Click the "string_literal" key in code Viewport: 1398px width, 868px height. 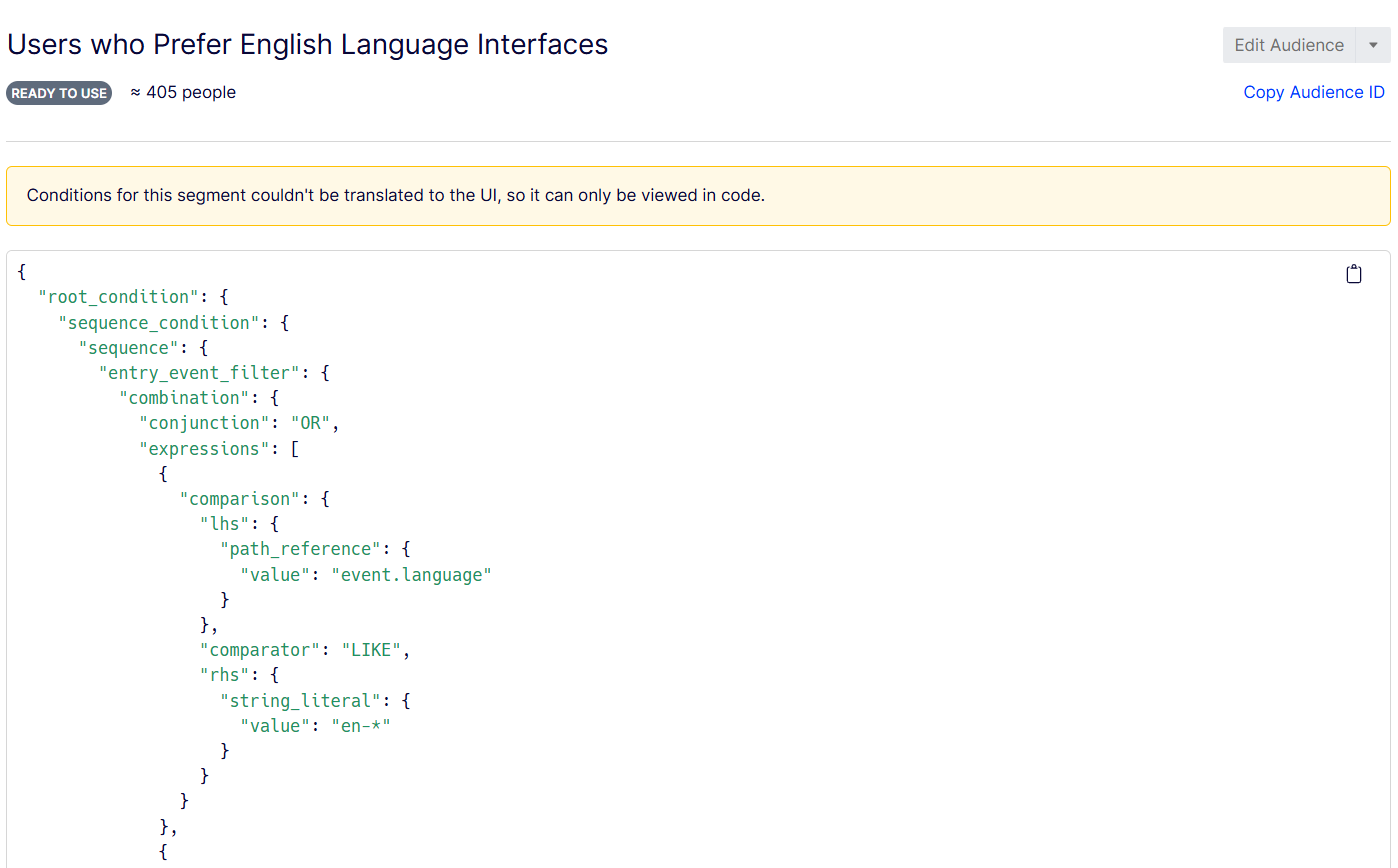300,701
